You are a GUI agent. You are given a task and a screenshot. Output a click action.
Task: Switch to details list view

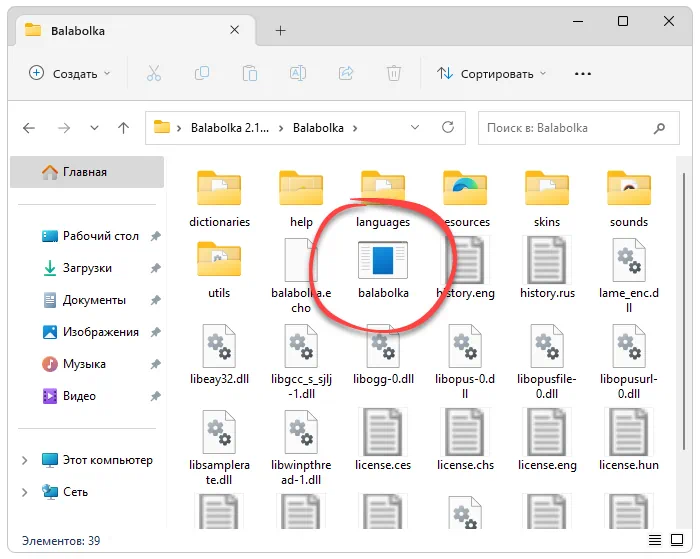[655, 540]
